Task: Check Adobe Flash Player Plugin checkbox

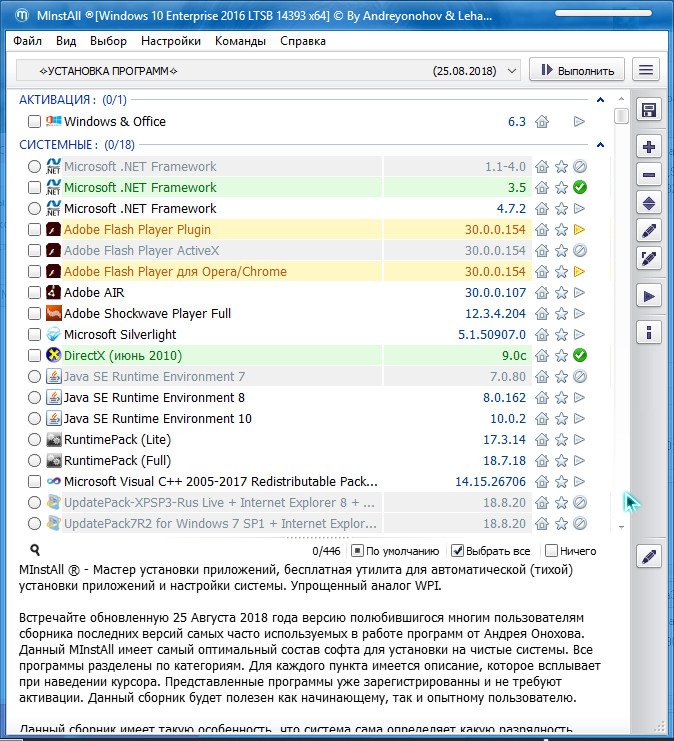Action: point(34,230)
